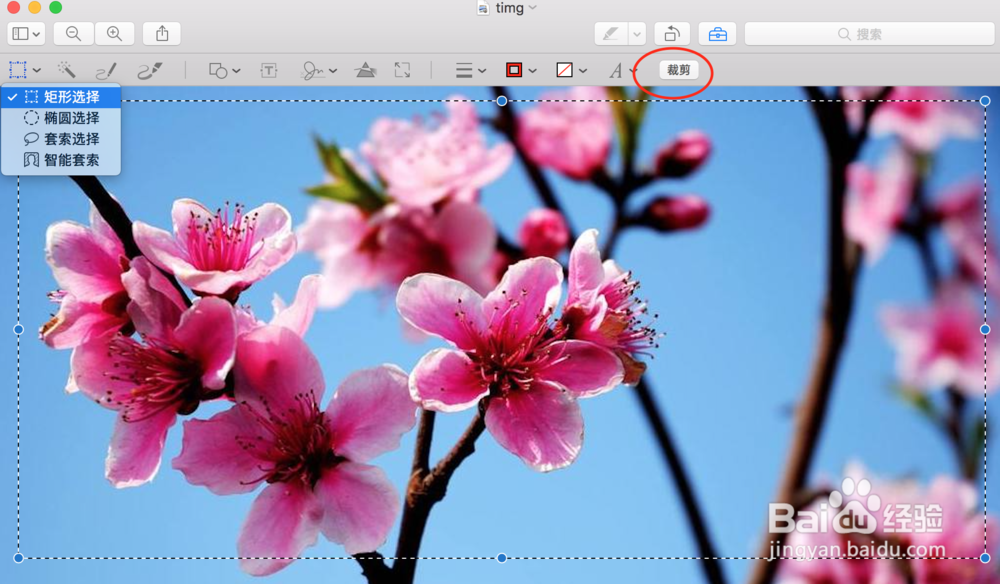Click the fill color swatch
1000x584 pixels.
(564, 70)
